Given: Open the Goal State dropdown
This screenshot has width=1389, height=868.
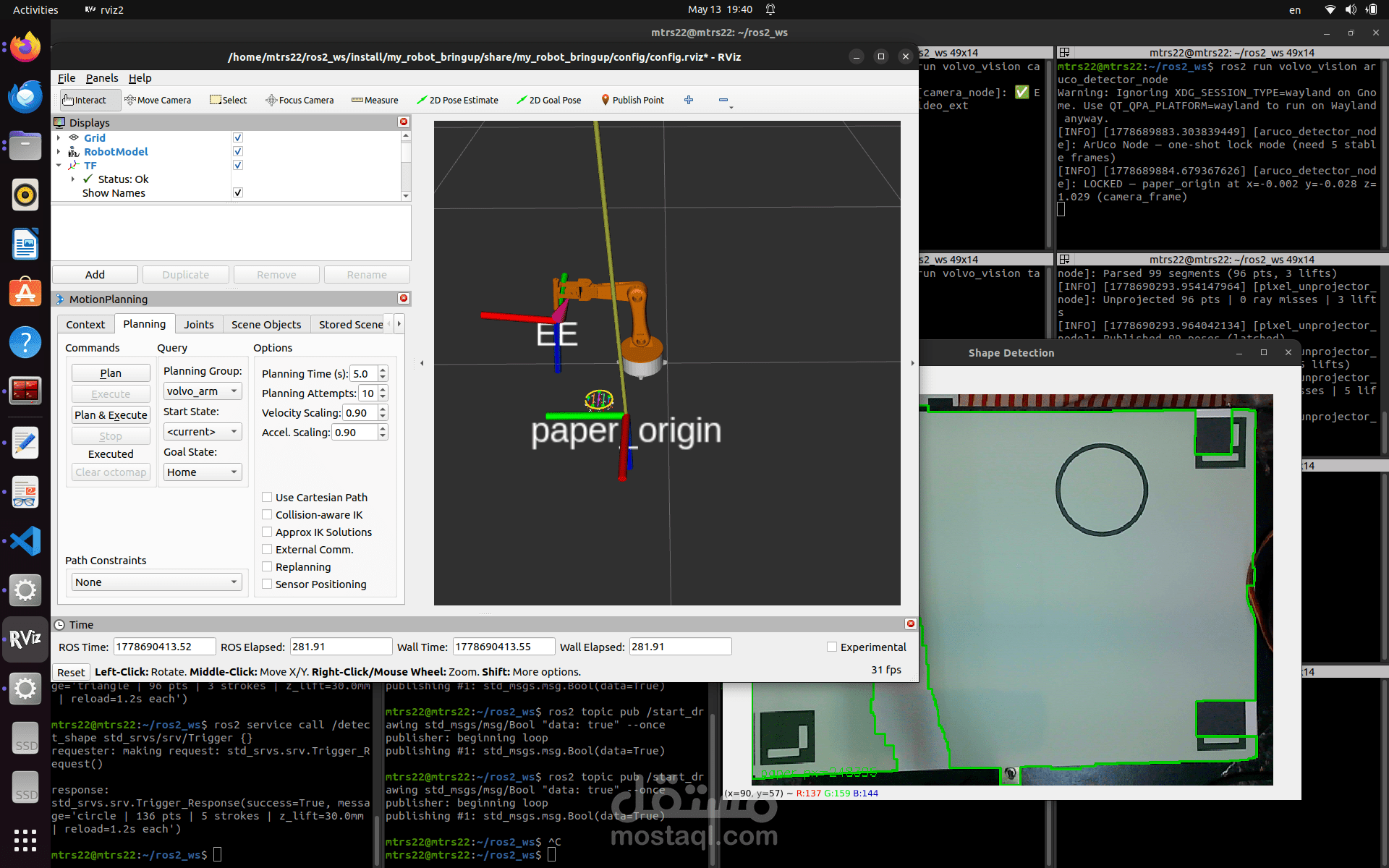Looking at the screenshot, I should pos(203,472).
